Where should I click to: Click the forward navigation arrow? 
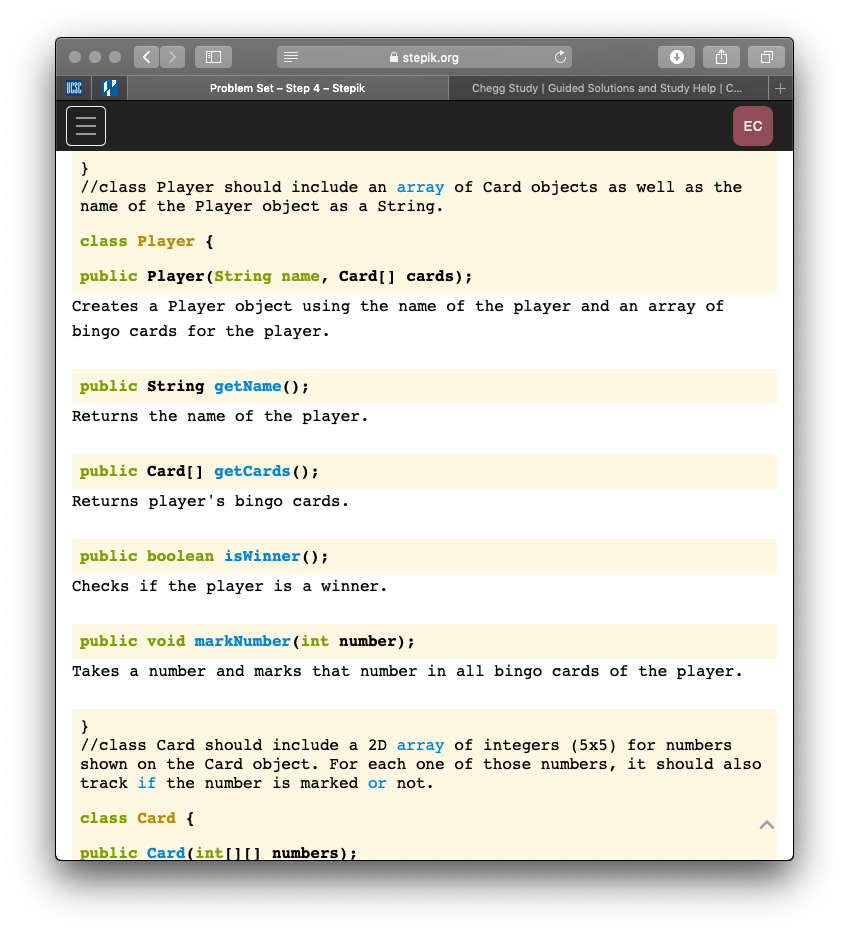tap(172, 56)
